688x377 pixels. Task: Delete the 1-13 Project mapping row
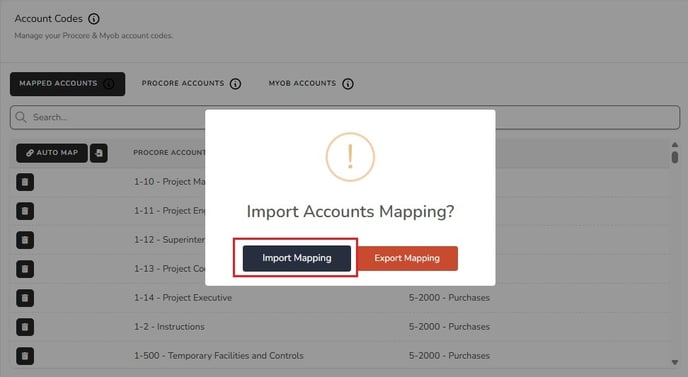[25, 269]
